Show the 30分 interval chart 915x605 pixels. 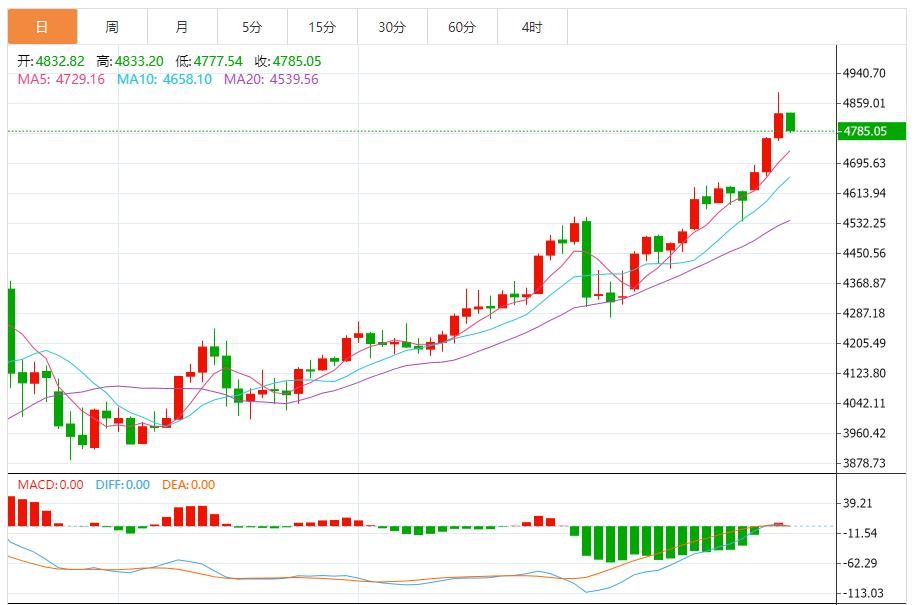[x=392, y=27]
